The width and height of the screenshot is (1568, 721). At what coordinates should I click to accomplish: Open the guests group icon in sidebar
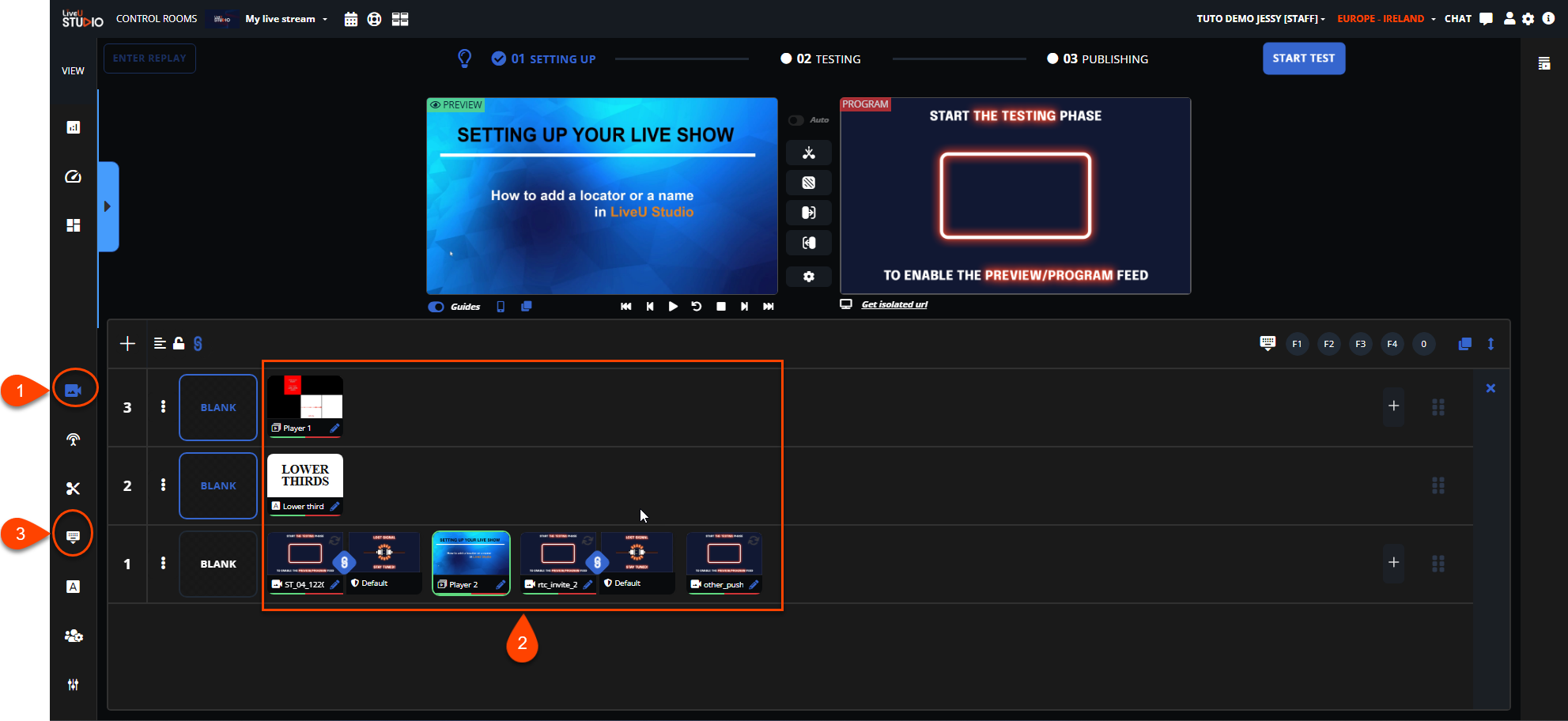pyautogui.click(x=73, y=636)
